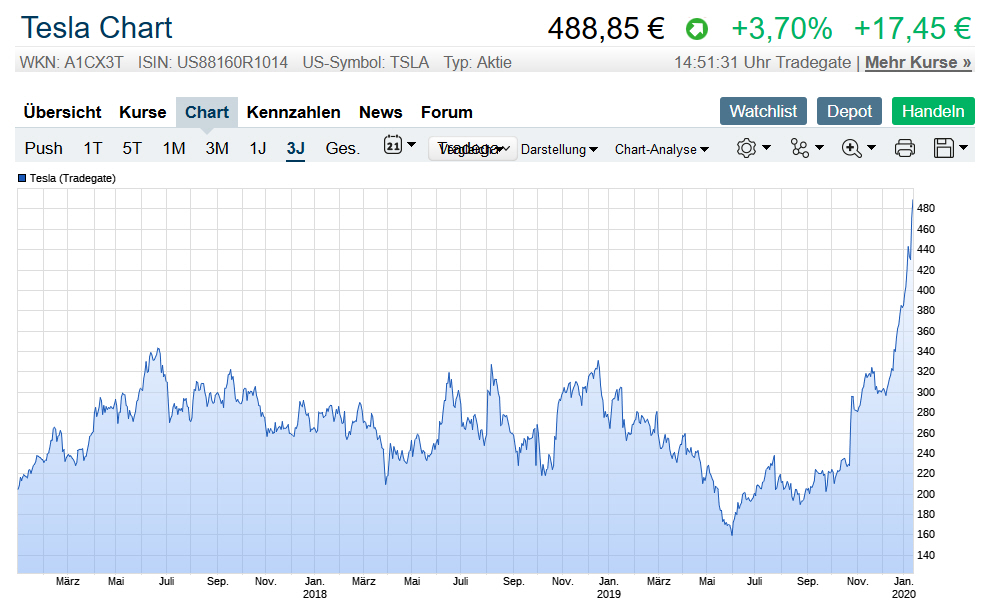Select the 3M time range

(x=217, y=148)
